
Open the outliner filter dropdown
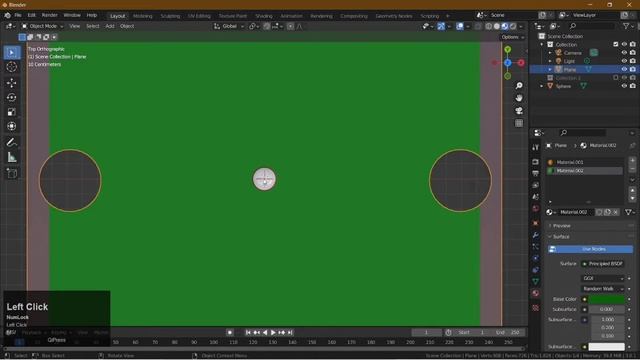coord(628,26)
